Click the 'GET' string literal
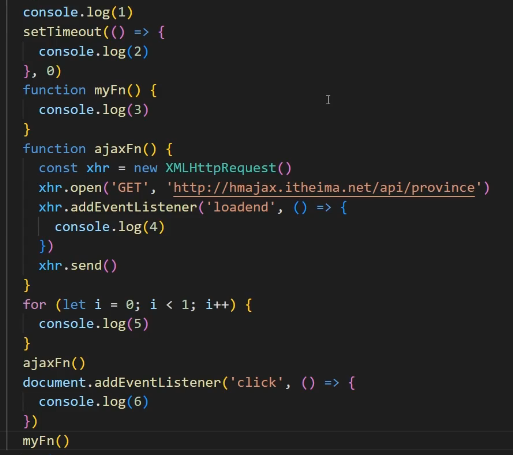 tap(129, 188)
